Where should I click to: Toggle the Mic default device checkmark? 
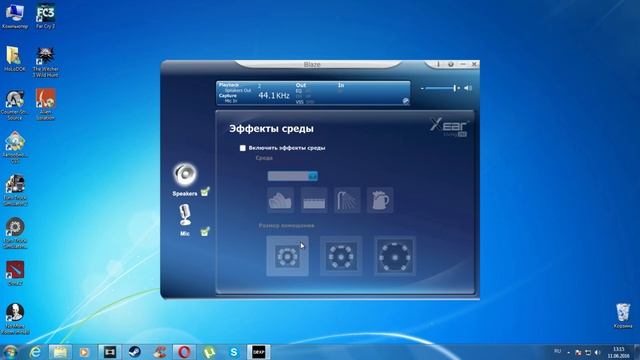tap(205, 232)
